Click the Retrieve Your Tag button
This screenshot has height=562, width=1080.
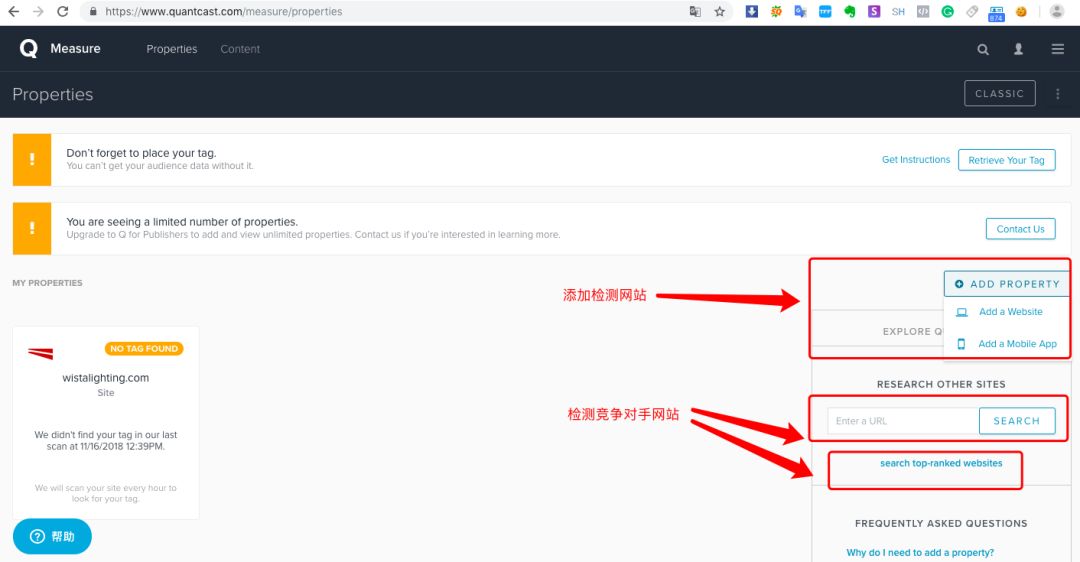point(1006,160)
